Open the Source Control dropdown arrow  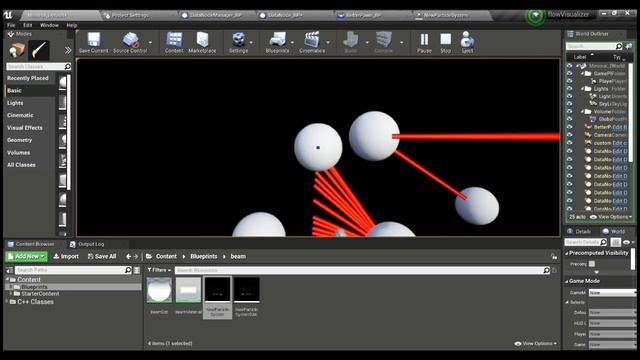click(x=150, y=42)
